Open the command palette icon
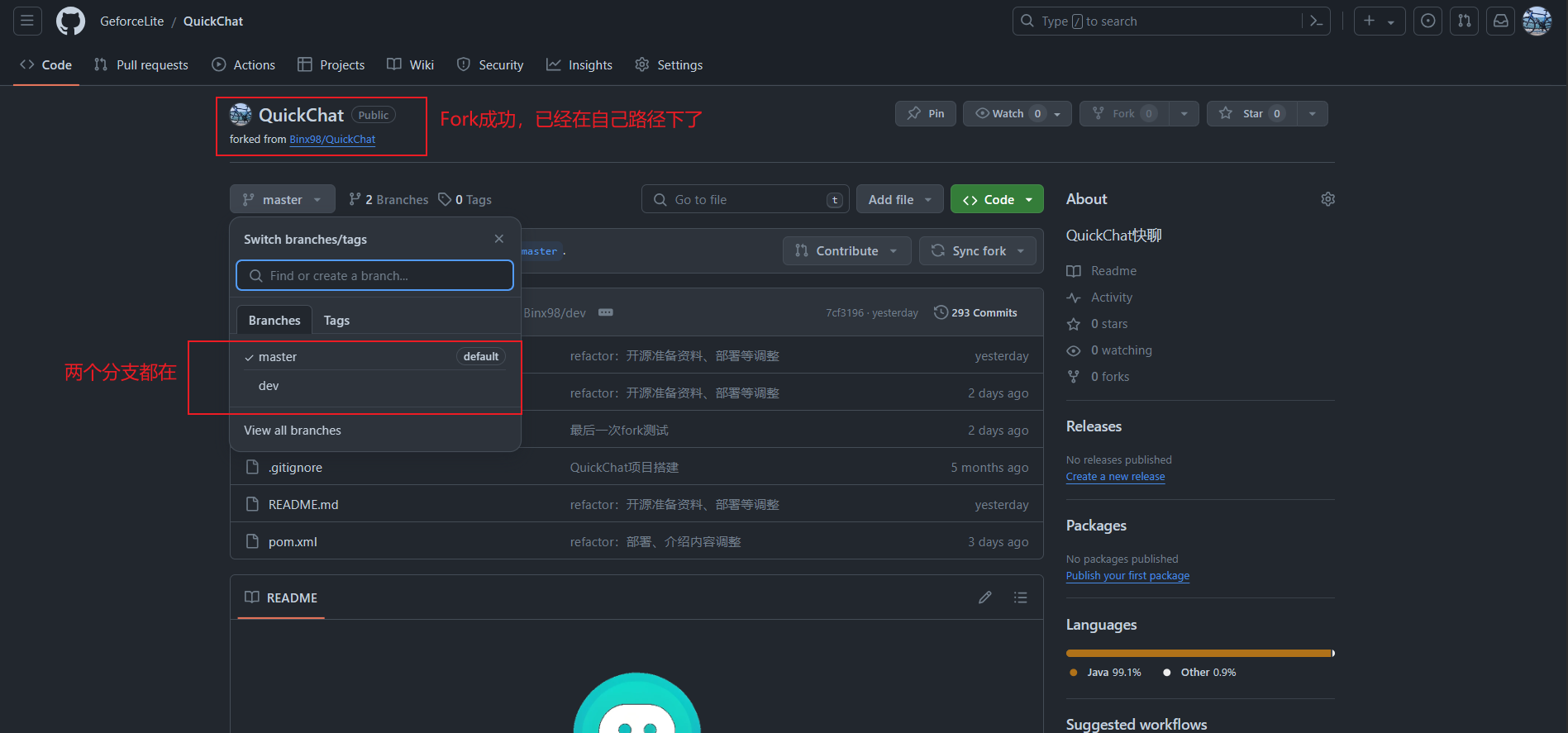Viewport: 1568px width, 733px height. point(1316,21)
